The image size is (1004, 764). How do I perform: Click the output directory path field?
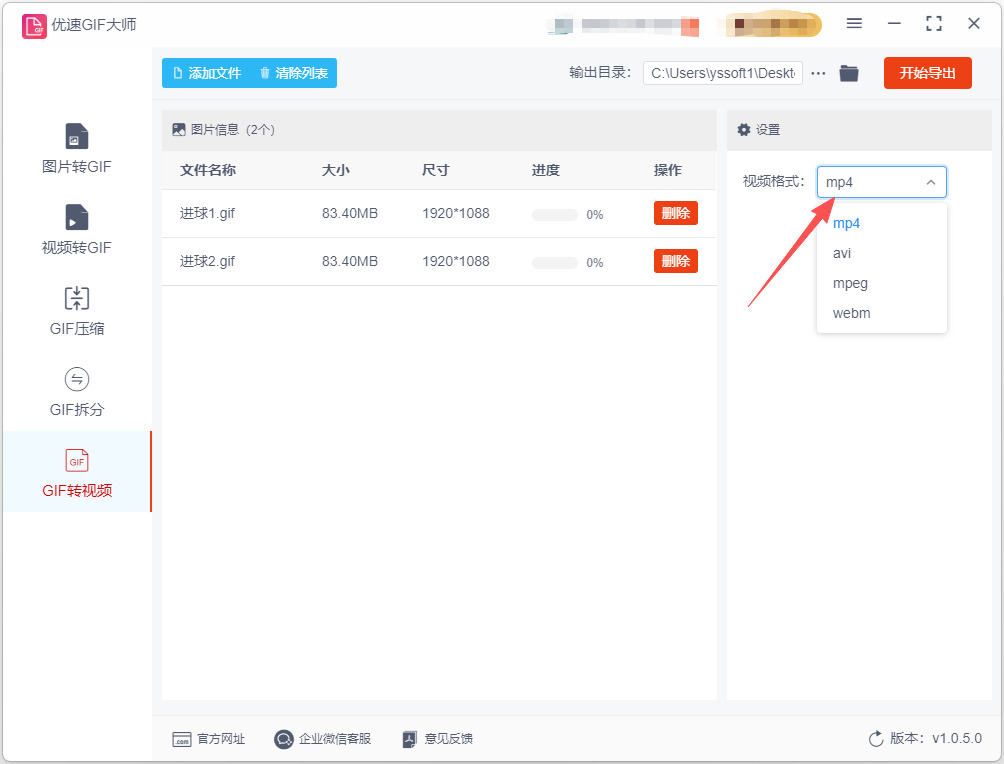[x=722, y=73]
